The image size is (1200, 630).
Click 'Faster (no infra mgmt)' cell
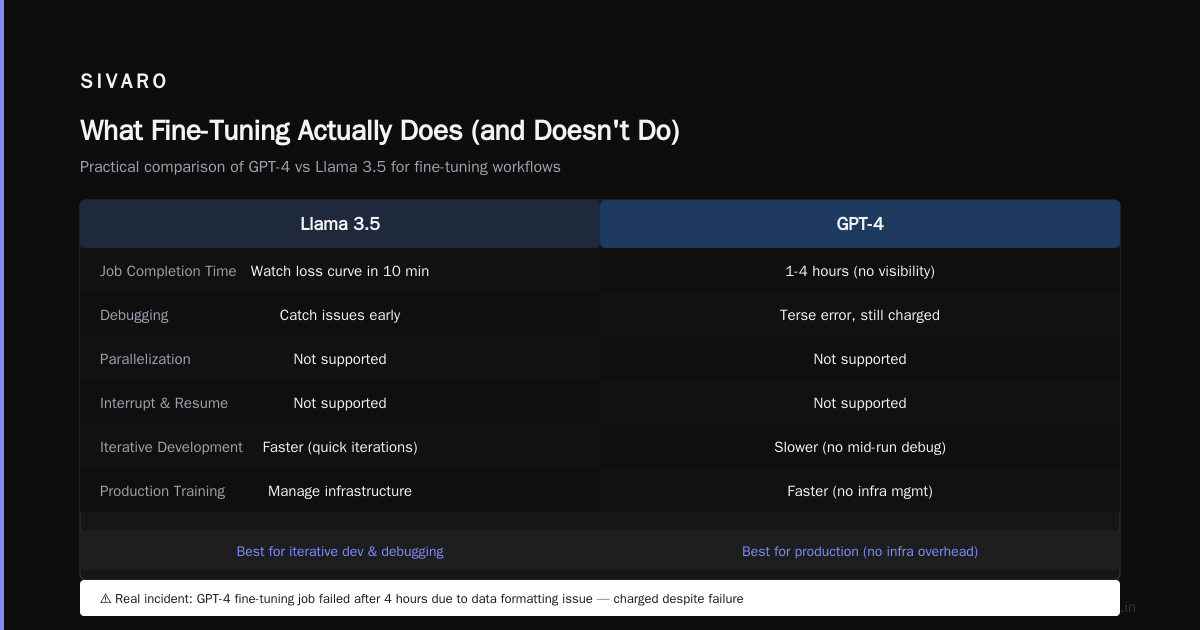pos(860,491)
